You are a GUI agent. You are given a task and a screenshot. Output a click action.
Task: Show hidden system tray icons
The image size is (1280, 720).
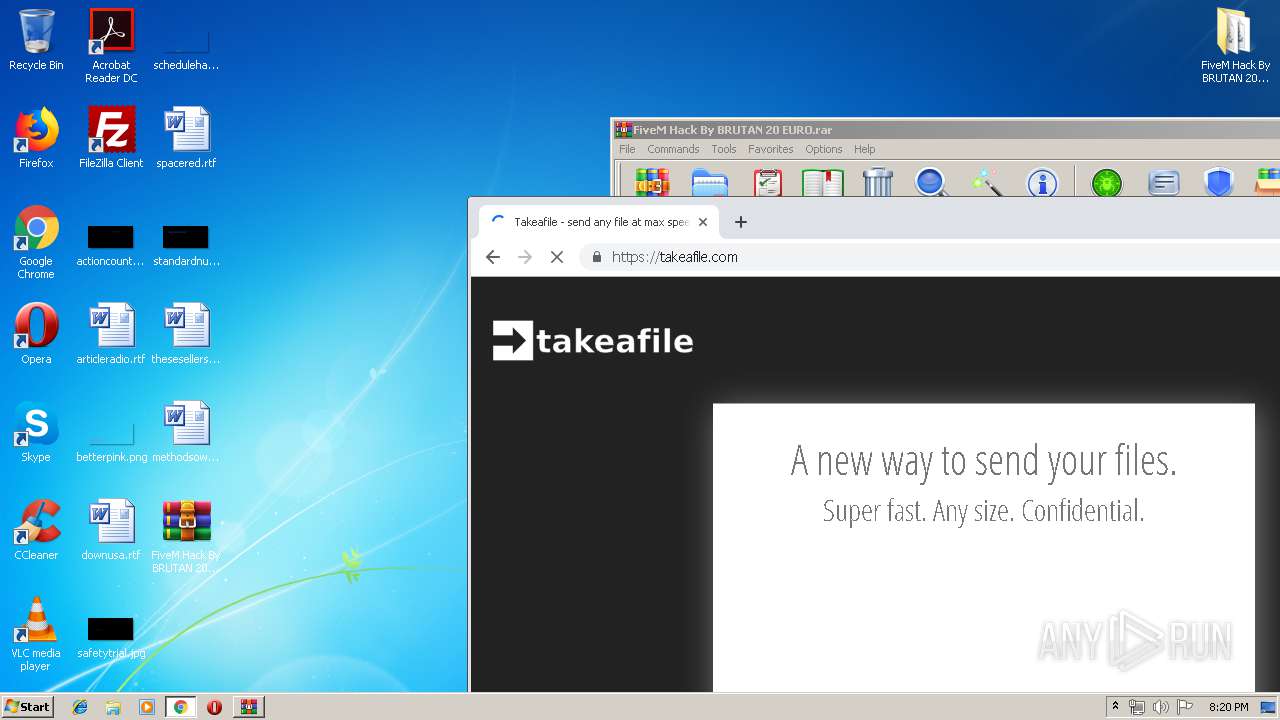coord(1115,707)
